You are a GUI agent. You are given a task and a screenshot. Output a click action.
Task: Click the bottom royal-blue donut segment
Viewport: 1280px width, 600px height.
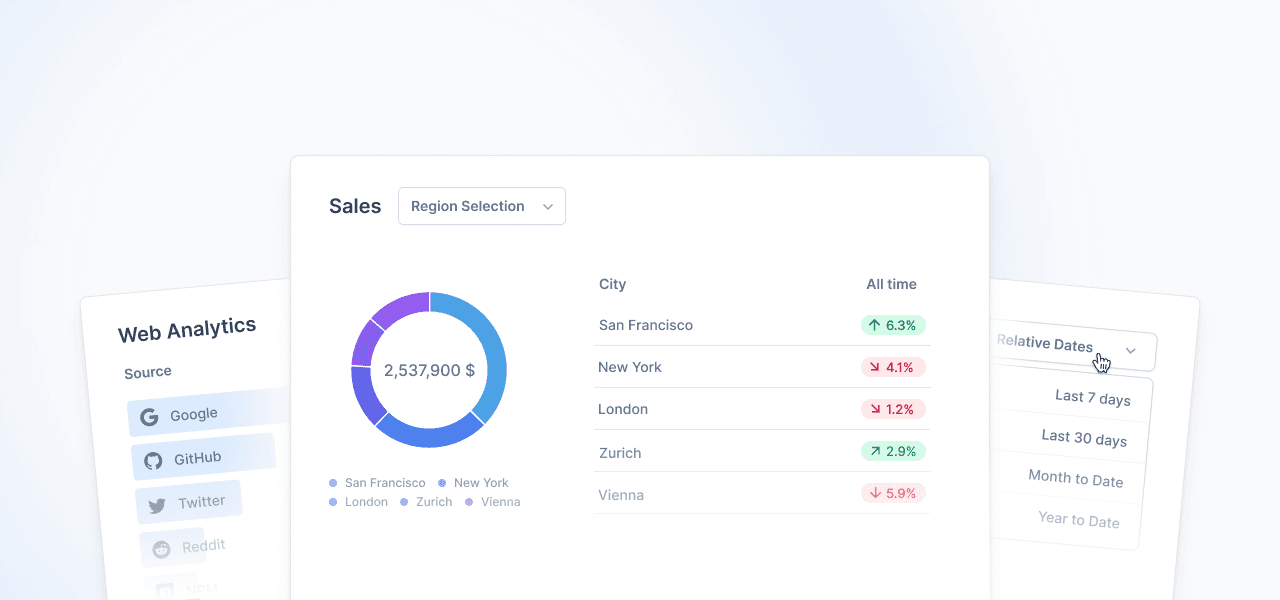[x=431, y=434]
